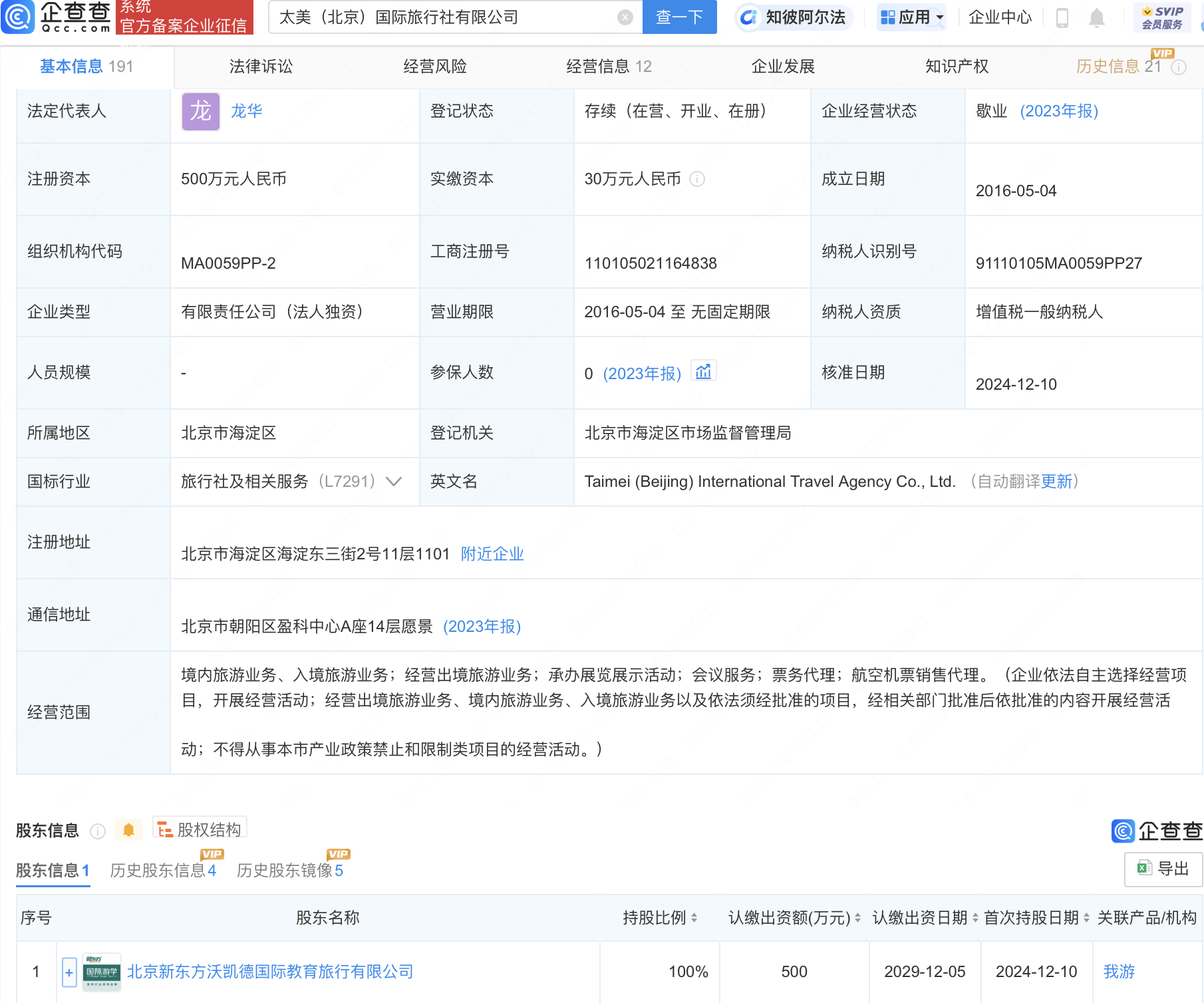The width and height of the screenshot is (1204, 1003).
Task: Click the Qichacha logo icon
Action: point(18,17)
